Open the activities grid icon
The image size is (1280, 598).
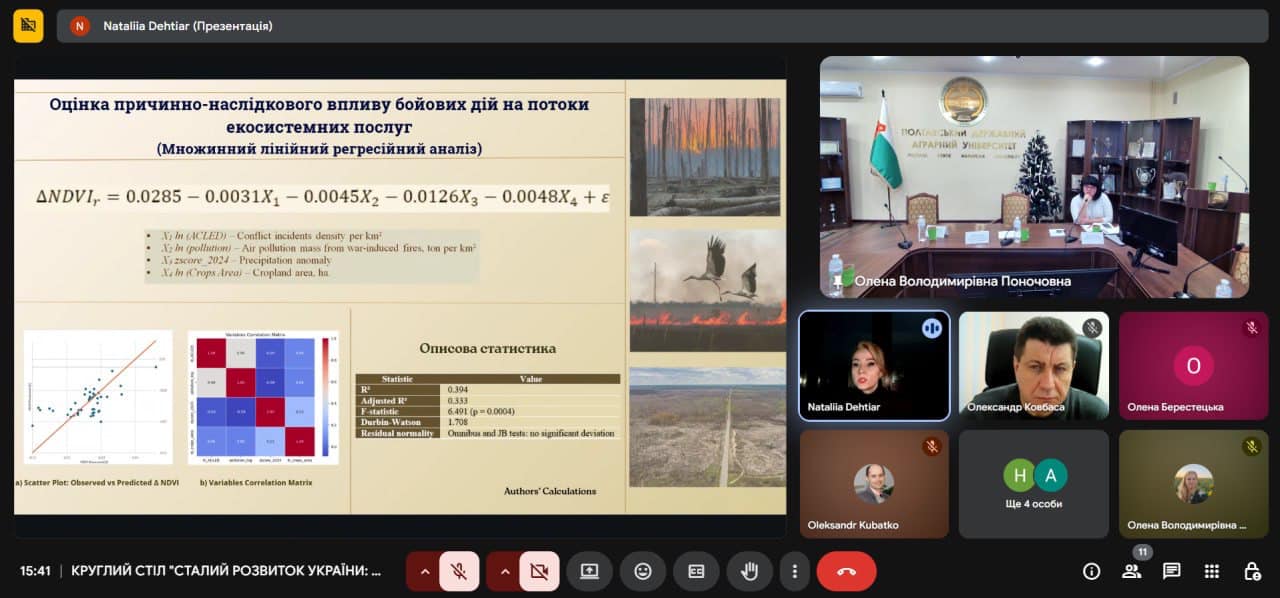pyautogui.click(x=1212, y=571)
